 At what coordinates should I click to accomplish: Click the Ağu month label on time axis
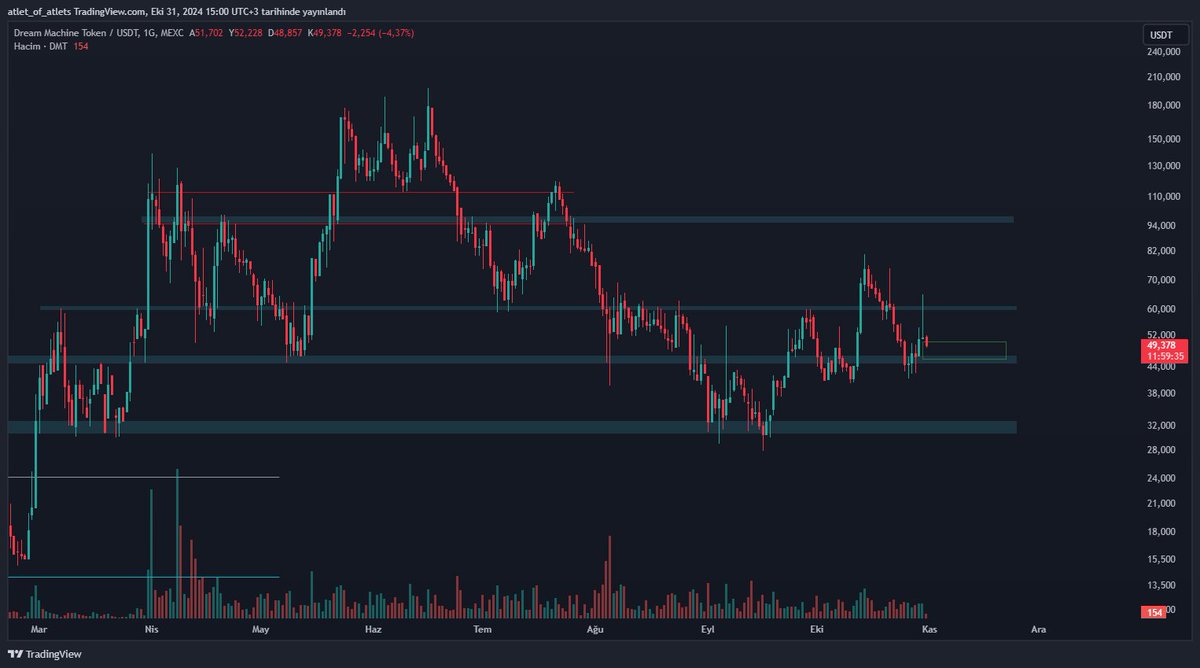[597, 630]
